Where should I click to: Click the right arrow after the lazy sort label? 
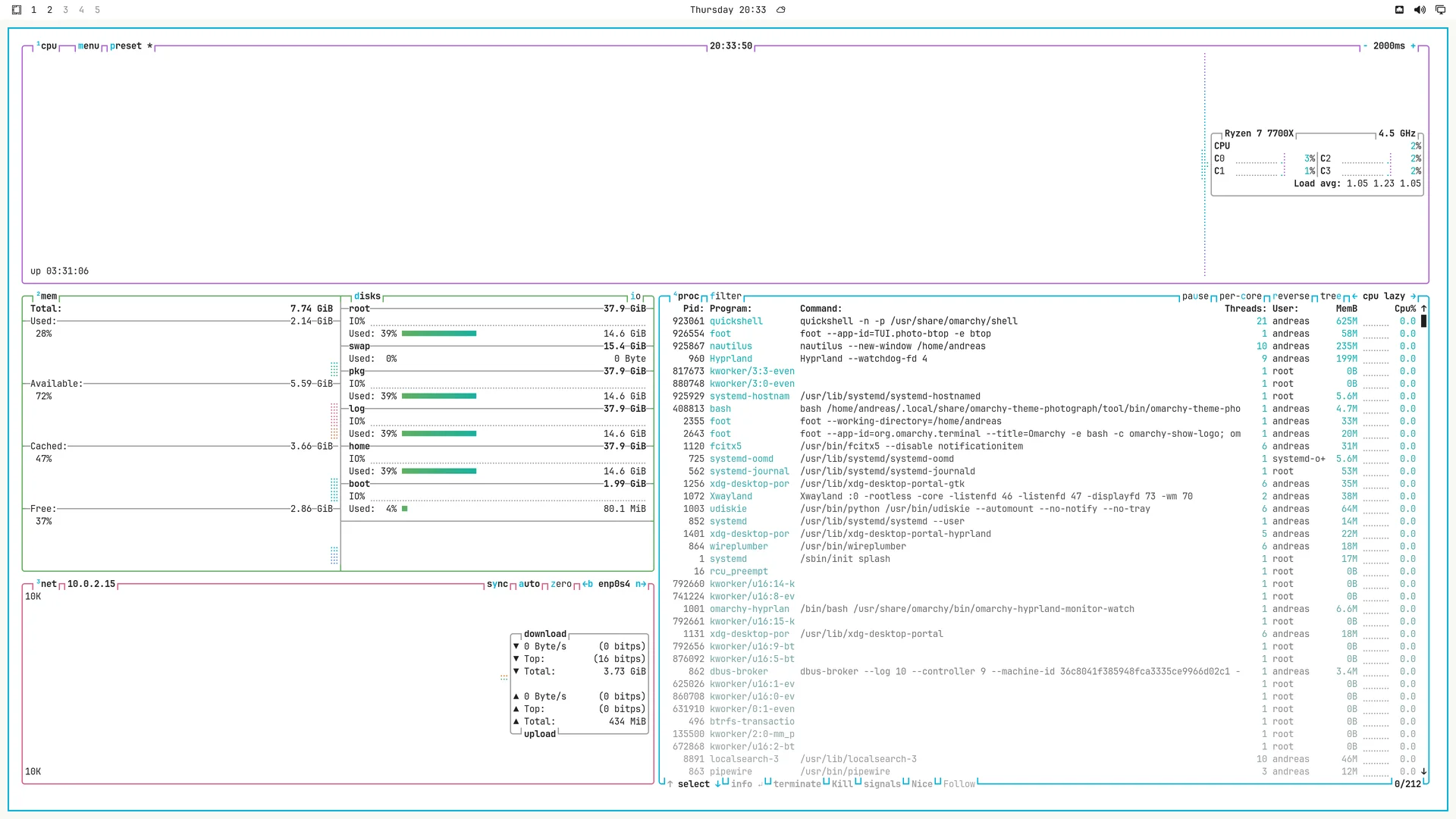(x=1413, y=297)
